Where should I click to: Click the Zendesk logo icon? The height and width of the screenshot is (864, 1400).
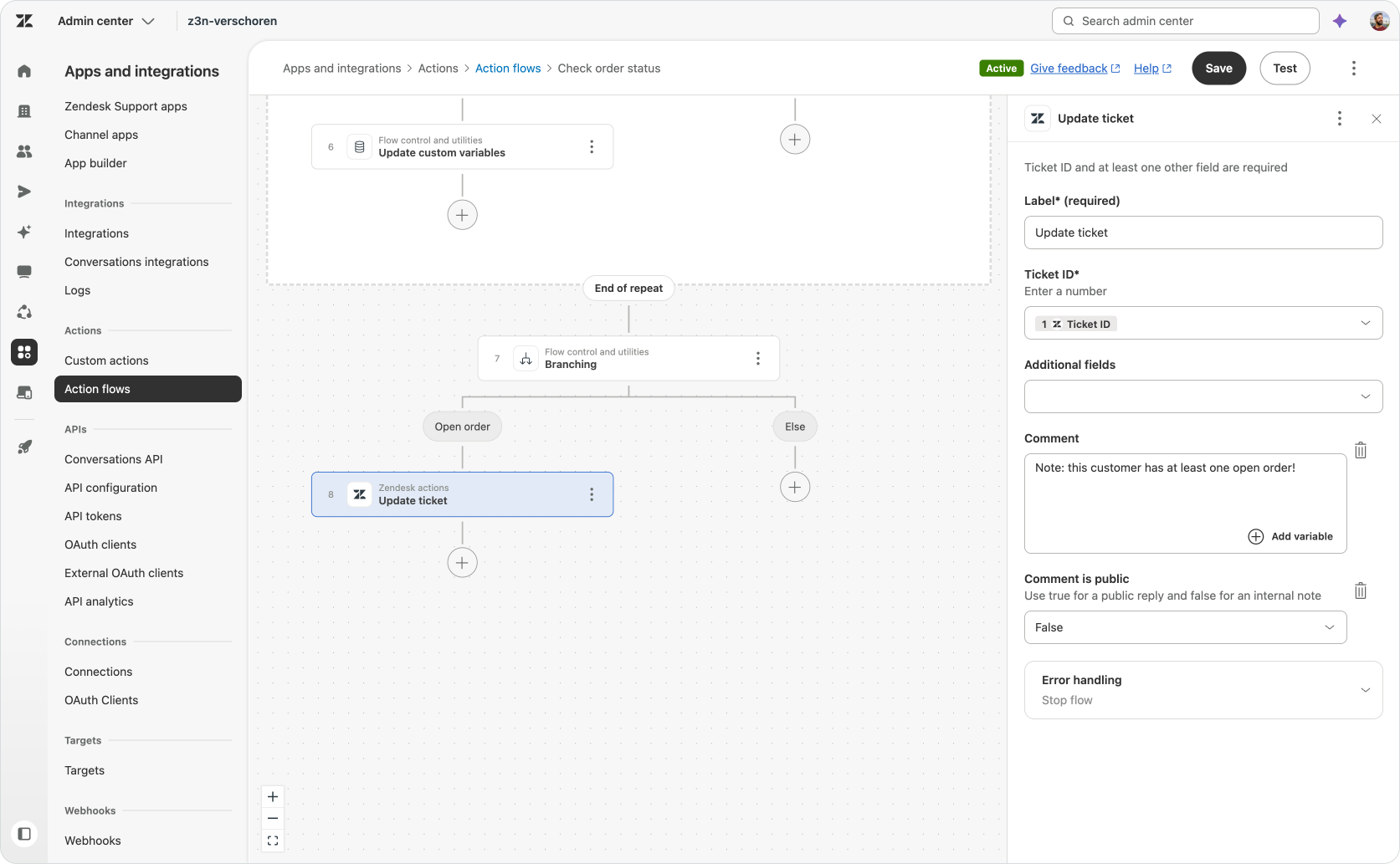tap(24, 21)
